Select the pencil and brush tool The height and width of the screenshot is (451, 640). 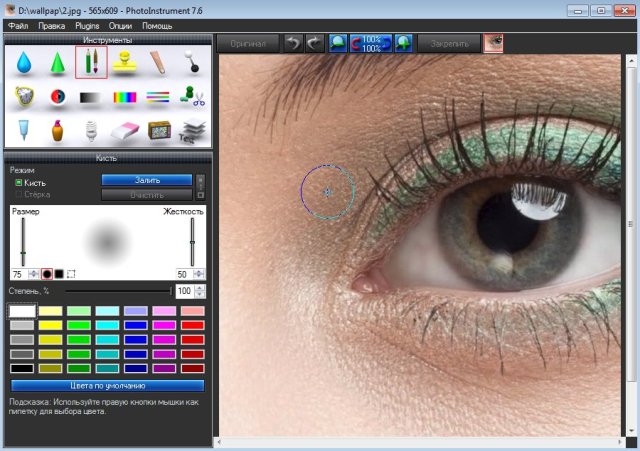91,63
